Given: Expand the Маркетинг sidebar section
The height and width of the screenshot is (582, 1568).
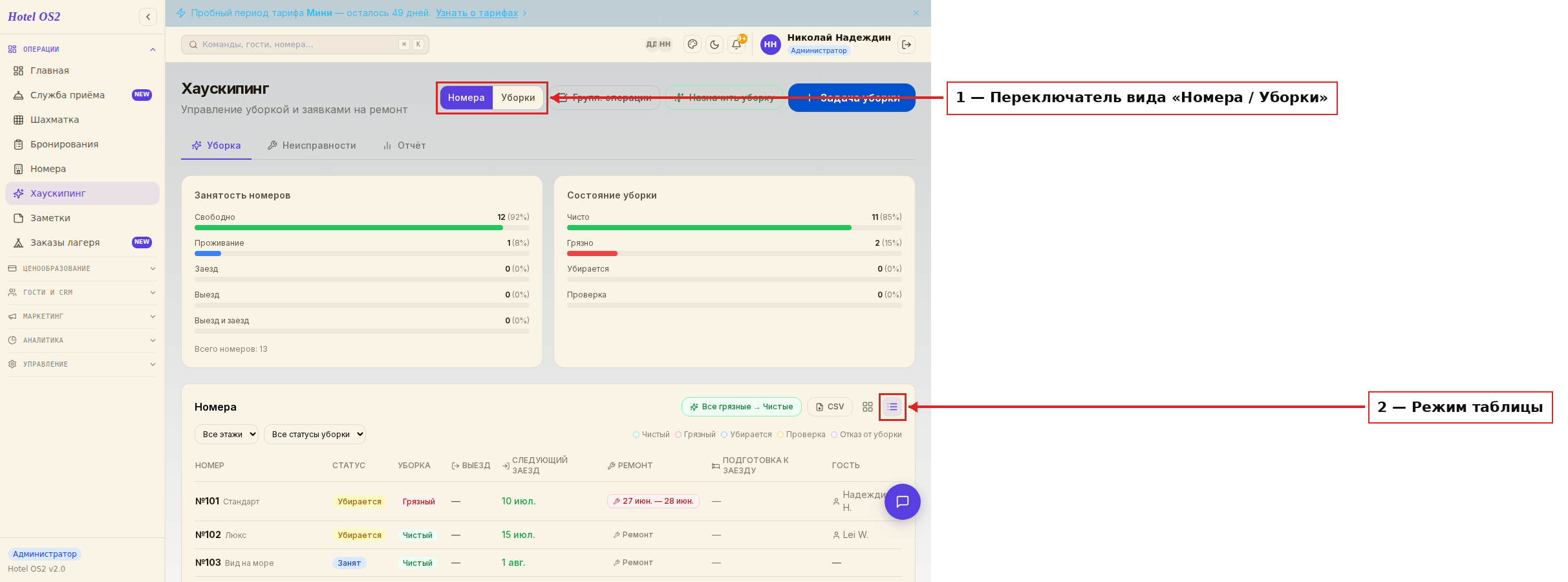Looking at the screenshot, I should pos(82,316).
